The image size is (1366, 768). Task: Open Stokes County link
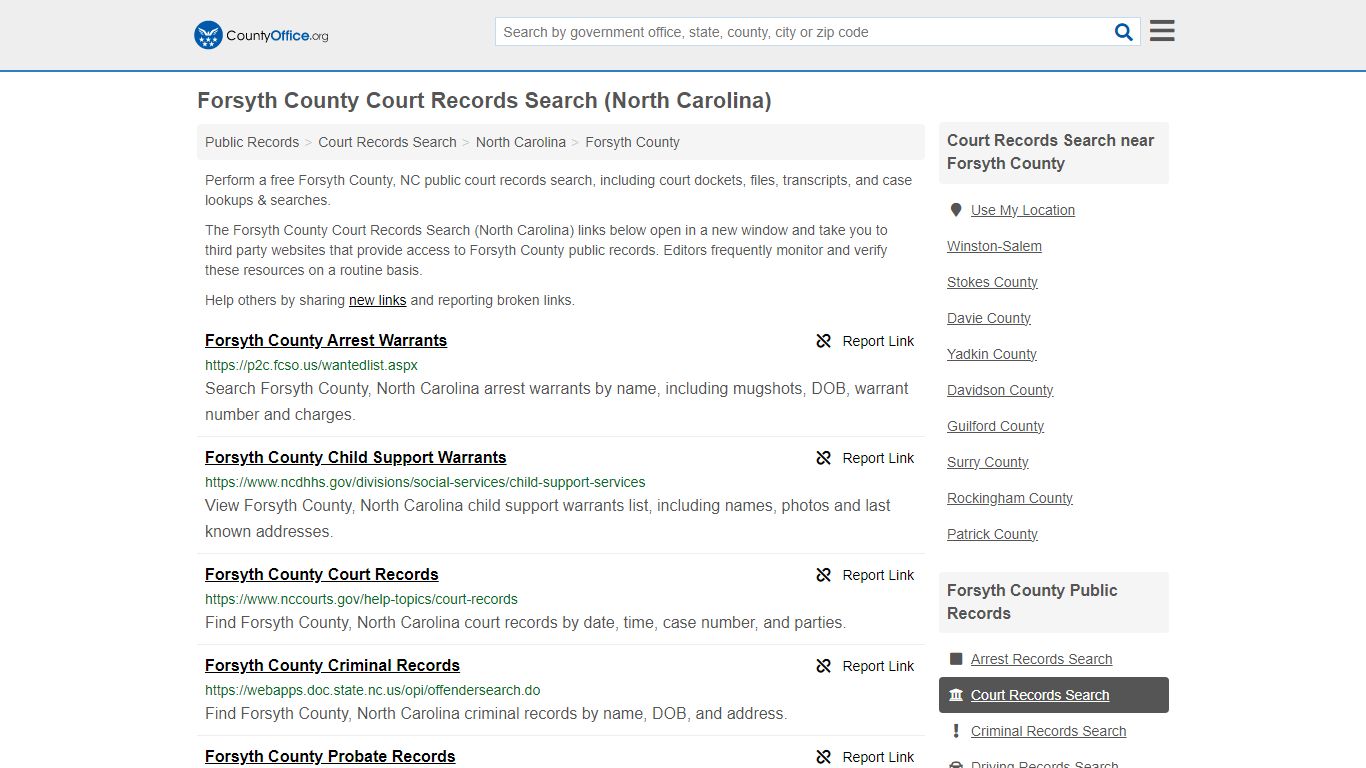pos(992,282)
